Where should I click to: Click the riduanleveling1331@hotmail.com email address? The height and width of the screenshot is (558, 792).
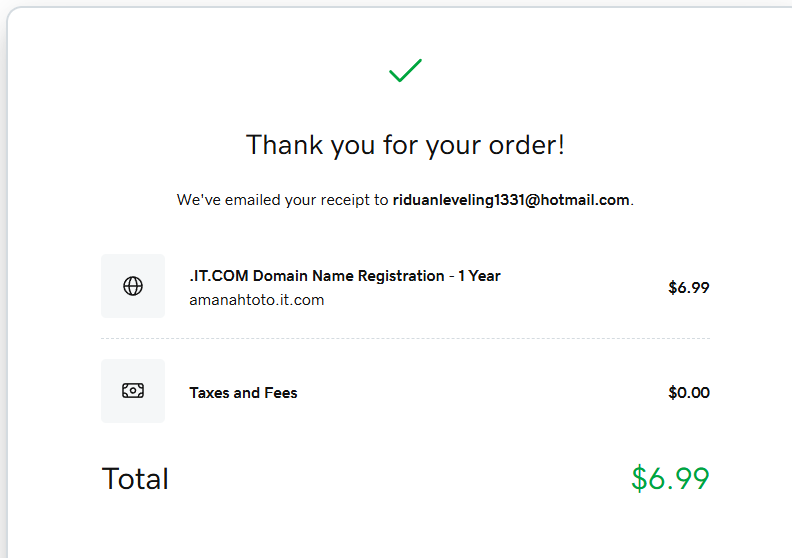(x=511, y=200)
